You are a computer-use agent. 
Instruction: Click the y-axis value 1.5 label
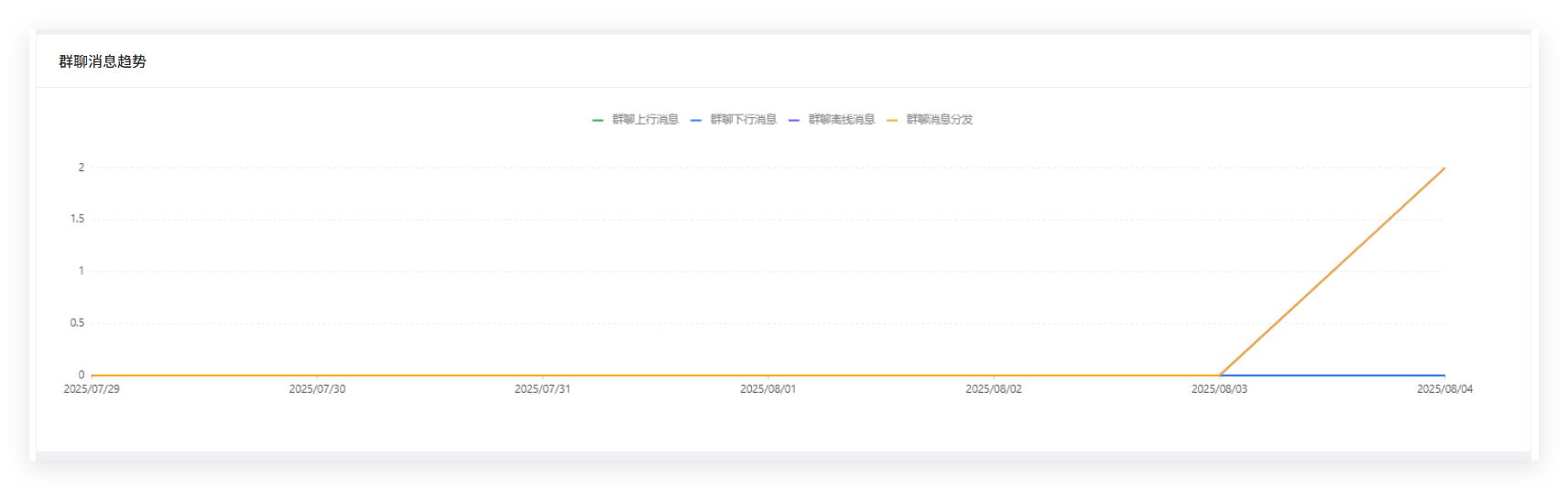pos(77,219)
